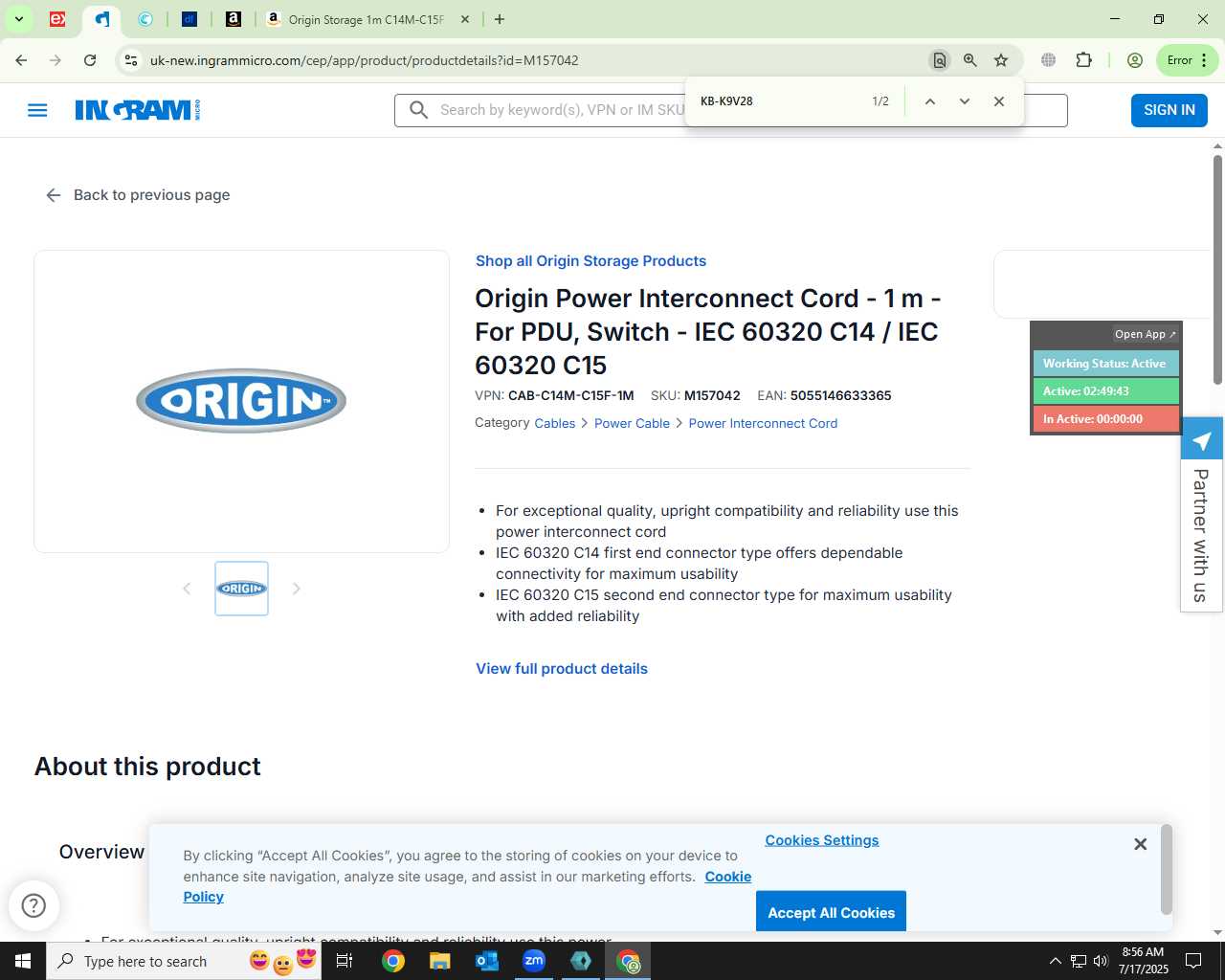Switch to the Amazon tab
Image resolution: width=1225 pixels, height=980 pixels.
pyautogui.click(x=233, y=19)
